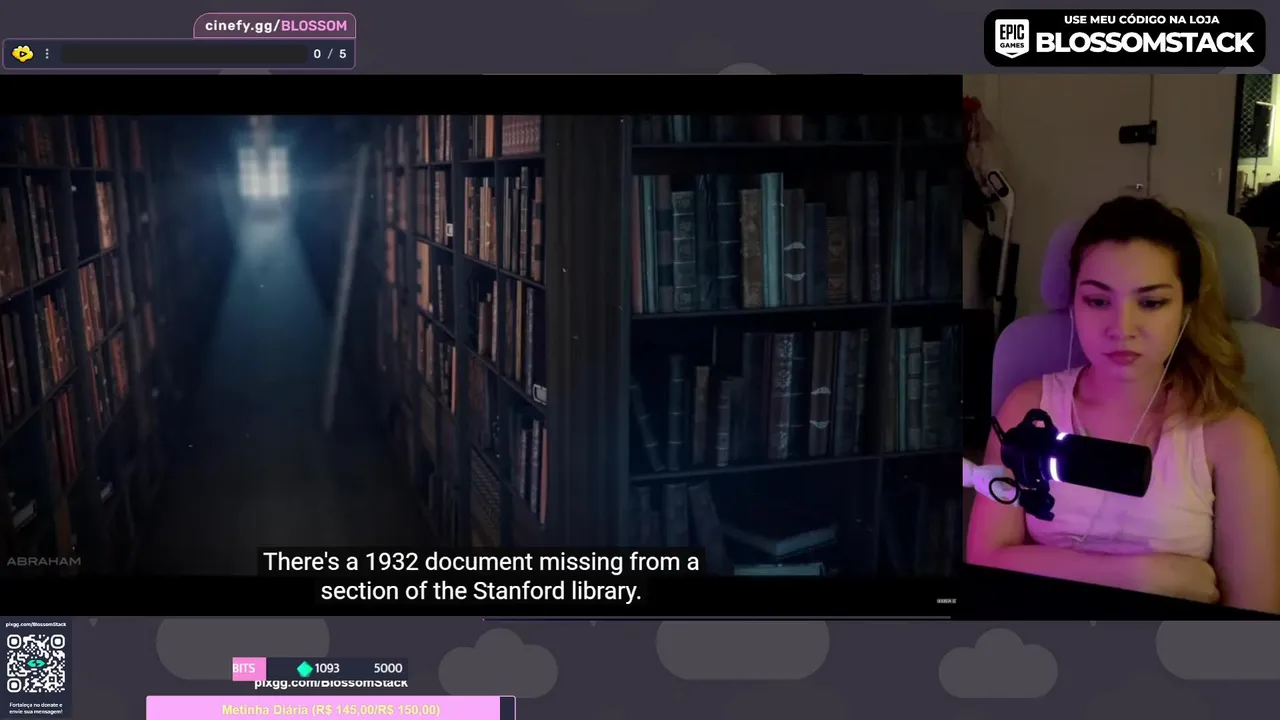Click the Stanford library subtitle line

pos(481,591)
